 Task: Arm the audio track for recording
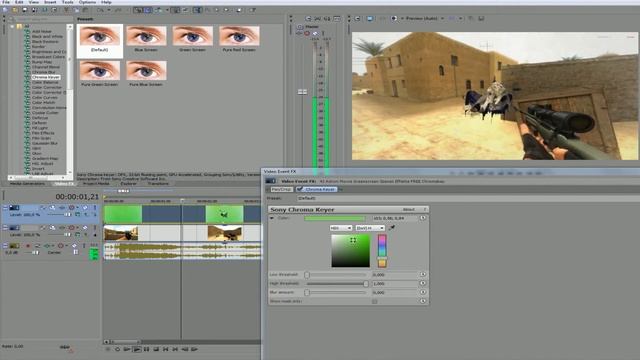click(28, 246)
